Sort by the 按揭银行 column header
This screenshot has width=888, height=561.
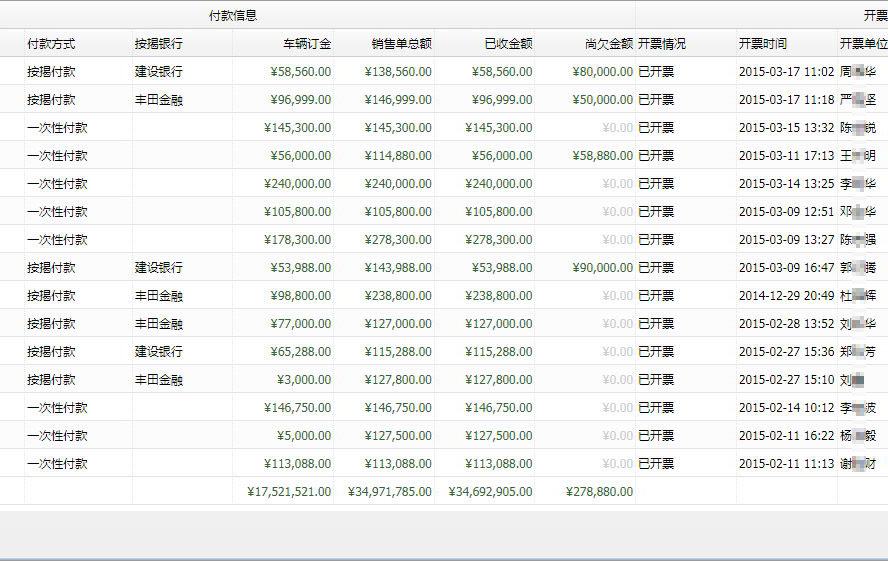159,44
